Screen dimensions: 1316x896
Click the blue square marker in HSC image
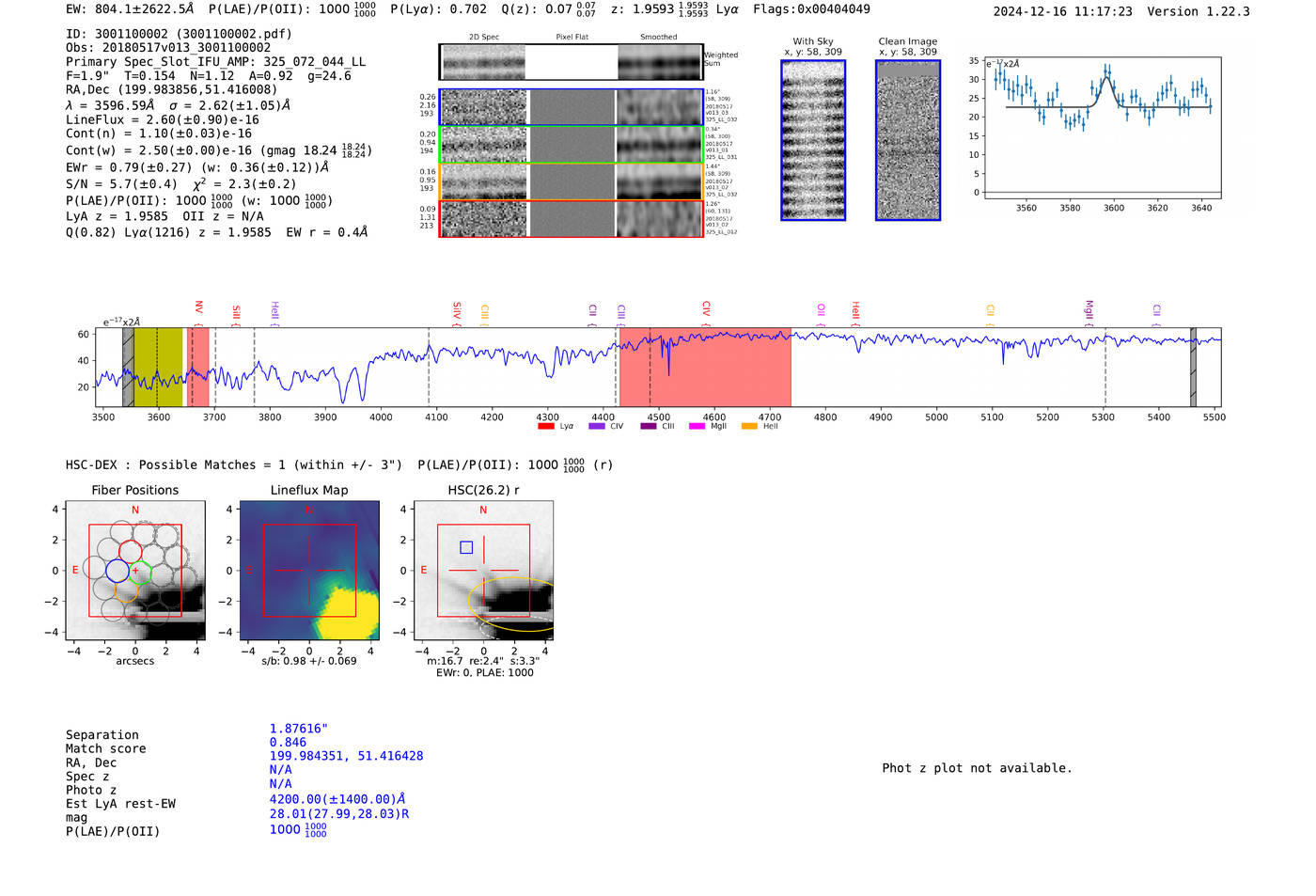click(466, 547)
